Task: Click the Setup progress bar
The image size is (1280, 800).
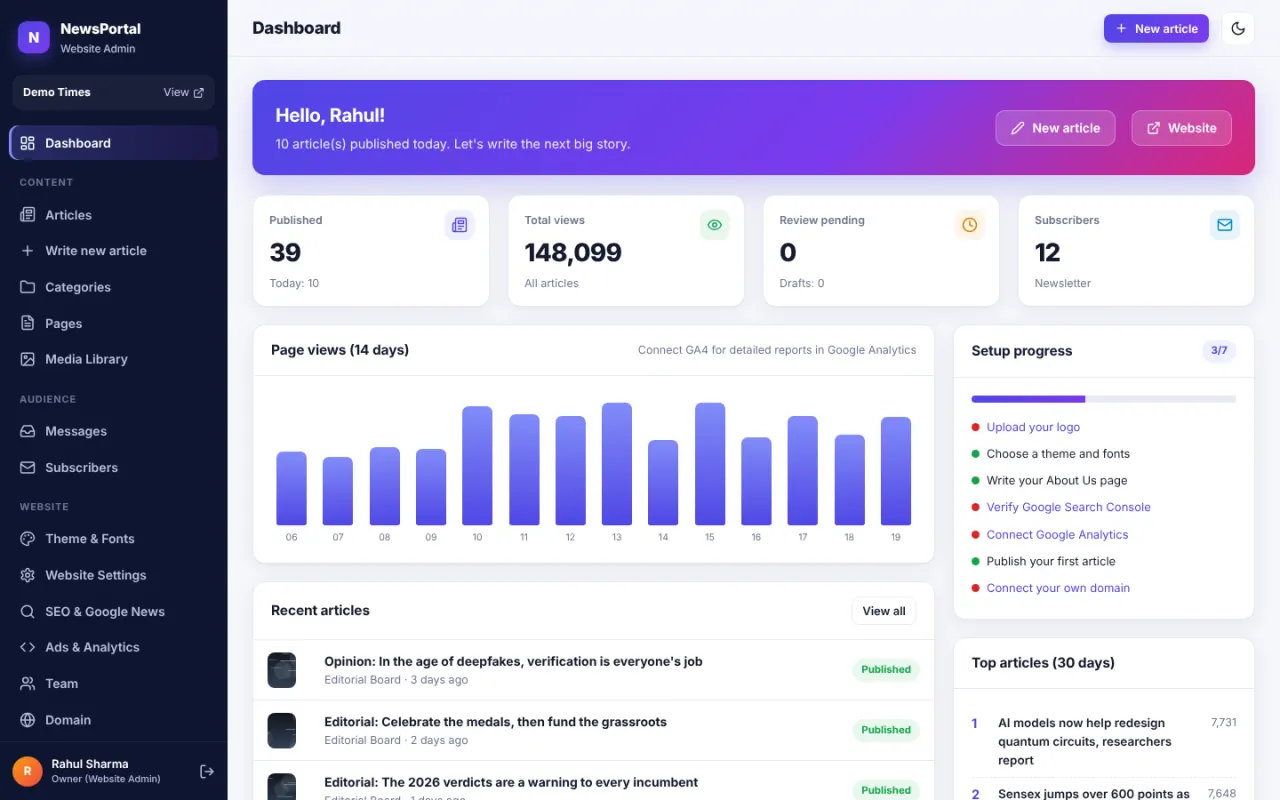Action: (x=1104, y=399)
